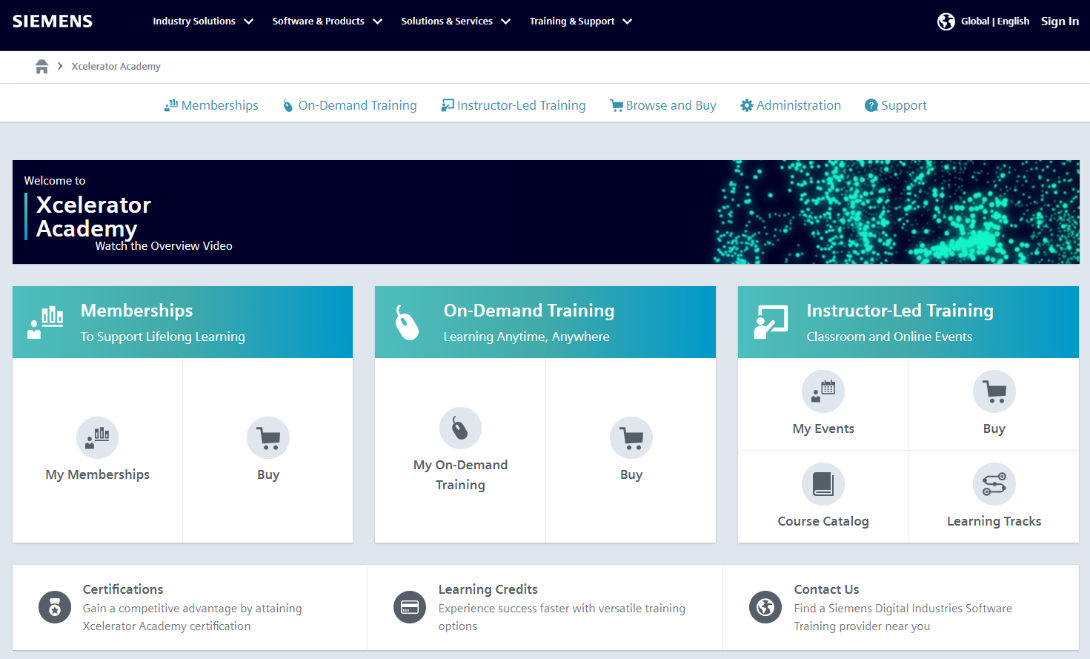The image size is (1090, 659).
Task: Click the Memberships nav chart icon
Action: (x=171, y=106)
